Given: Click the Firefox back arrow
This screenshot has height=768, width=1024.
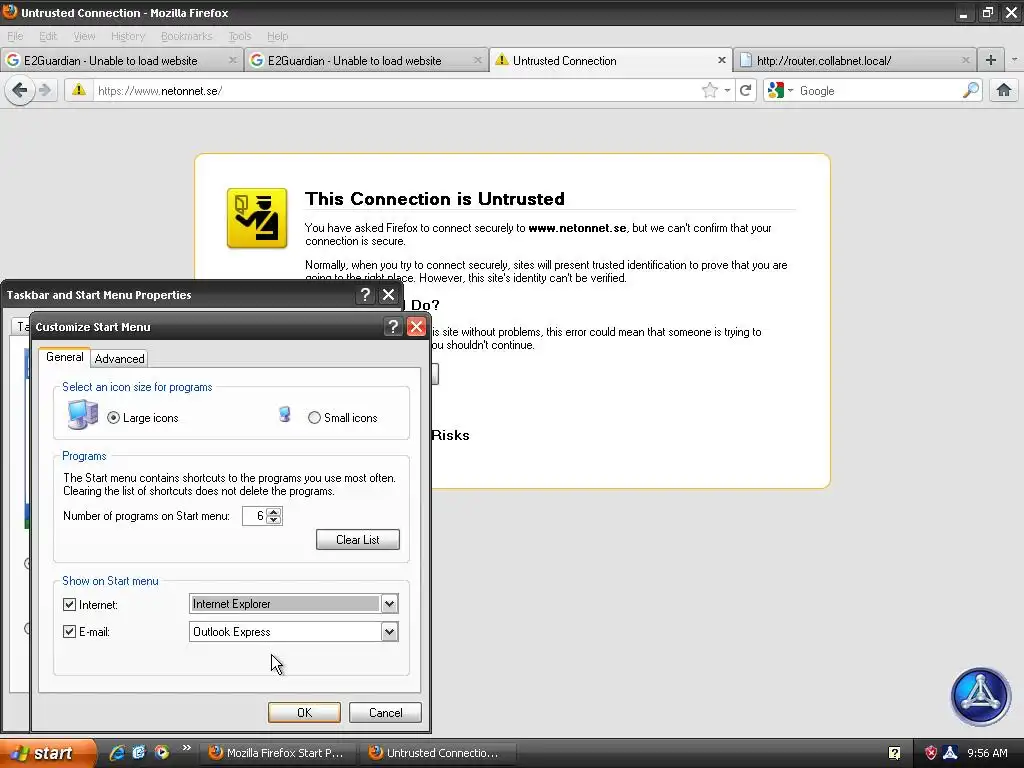Looking at the screenshot, I should [x=20, y=90].
